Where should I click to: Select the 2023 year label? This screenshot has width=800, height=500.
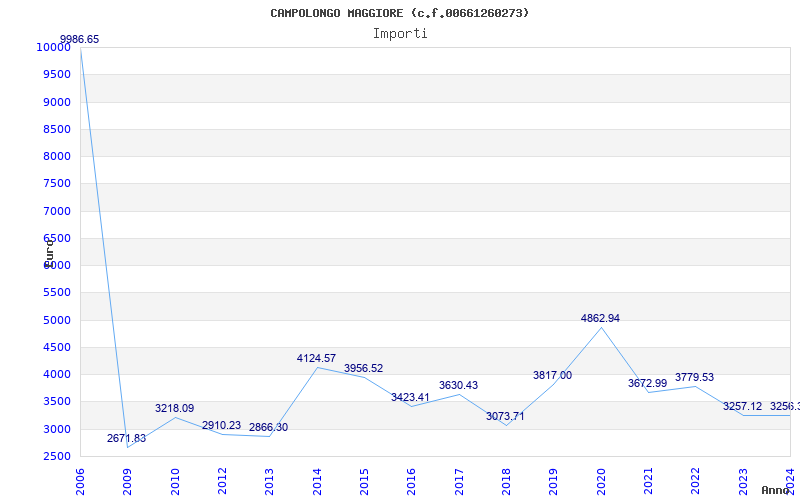(x=743, y=482)
